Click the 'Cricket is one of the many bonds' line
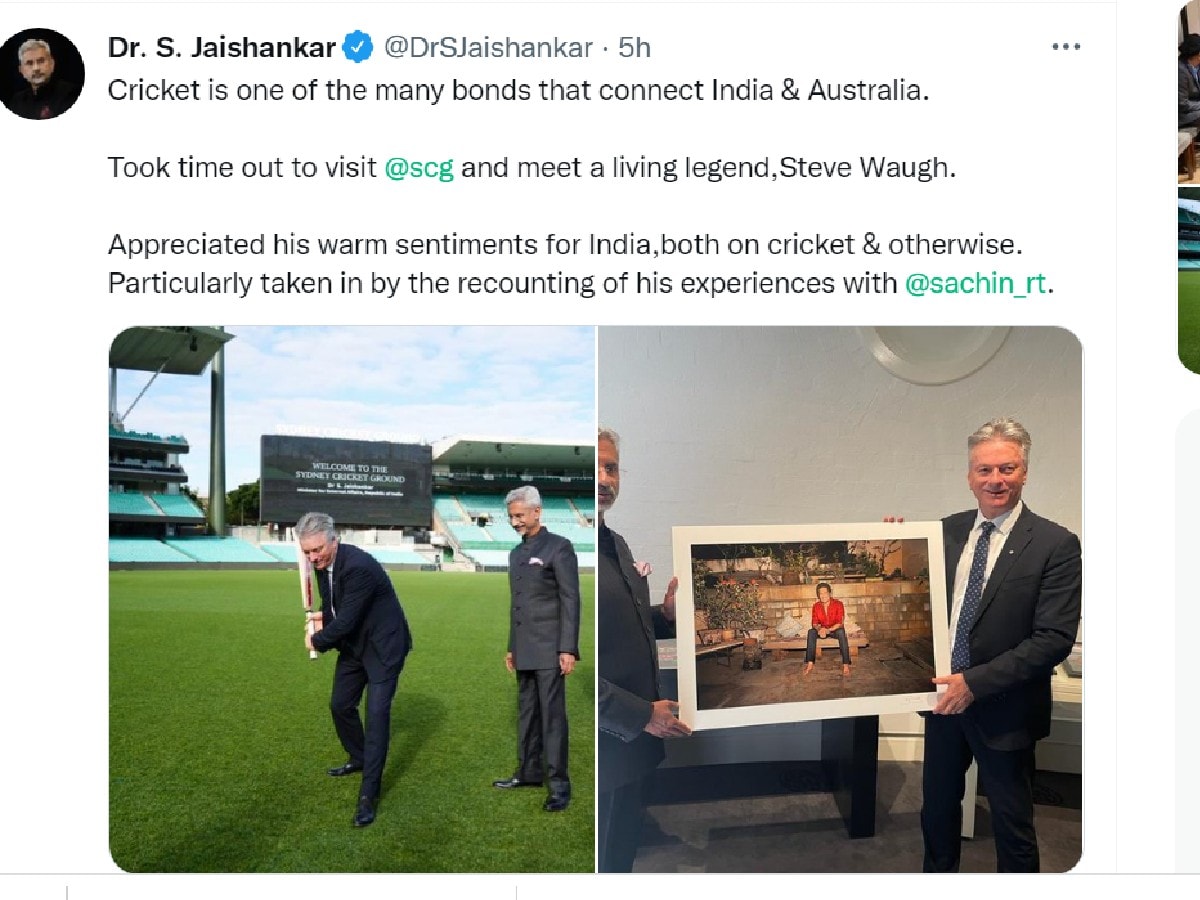 [x=519, y=90]
